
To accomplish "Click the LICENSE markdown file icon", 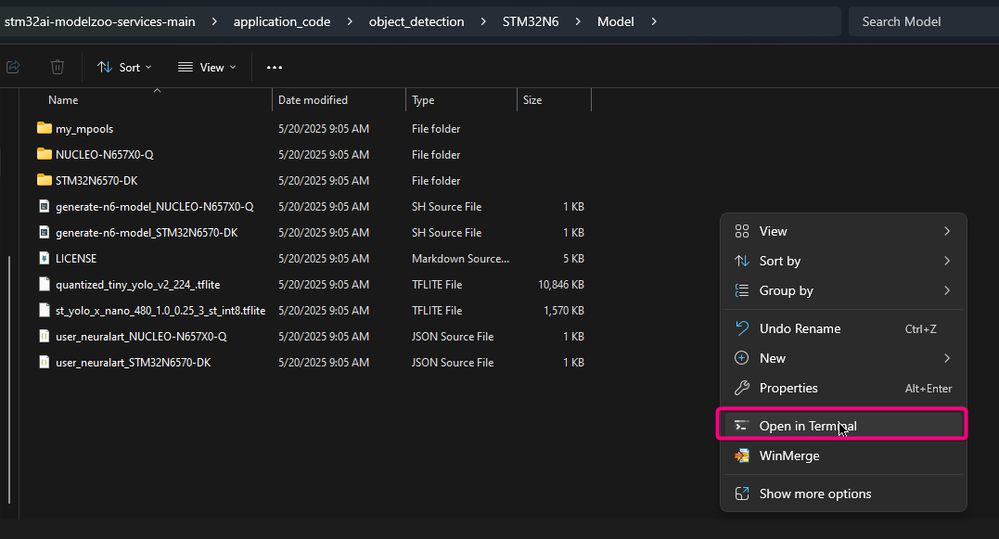I will tap(44, 259).
